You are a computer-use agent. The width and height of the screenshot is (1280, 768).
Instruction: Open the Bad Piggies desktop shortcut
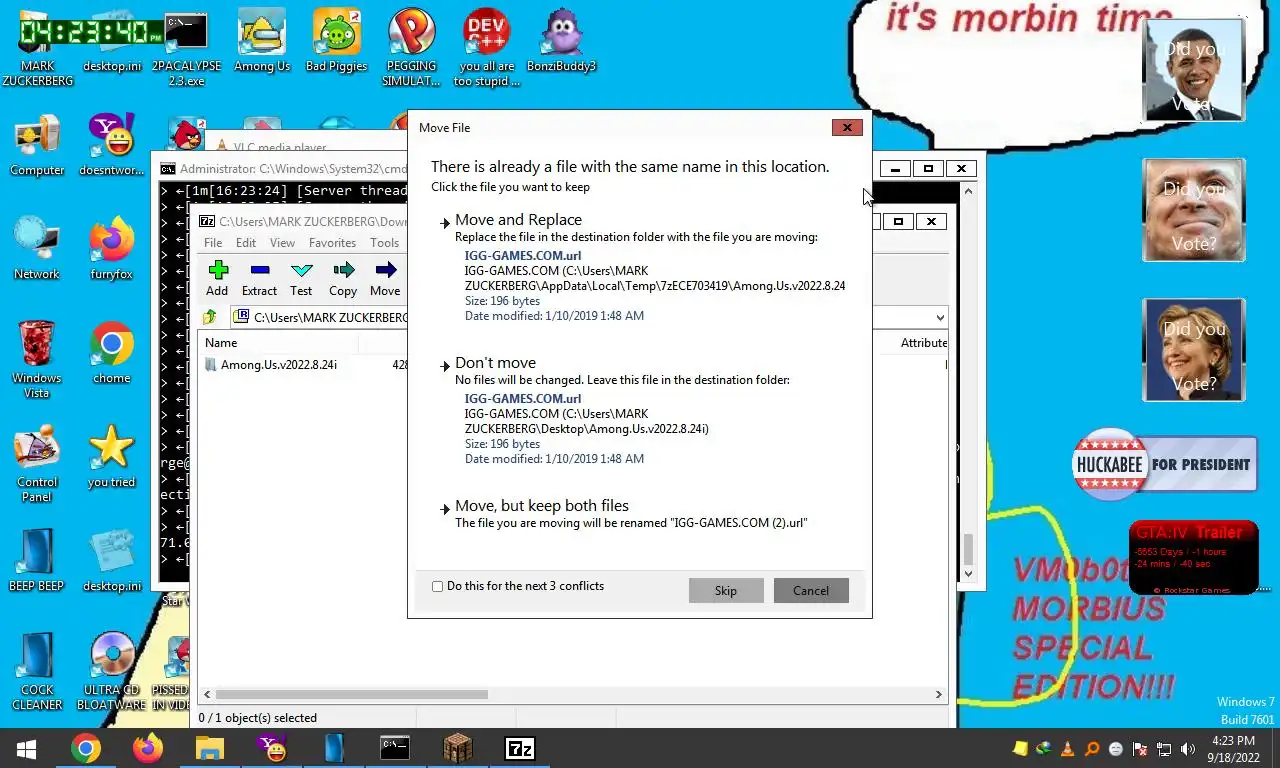[x=337, y=42]
